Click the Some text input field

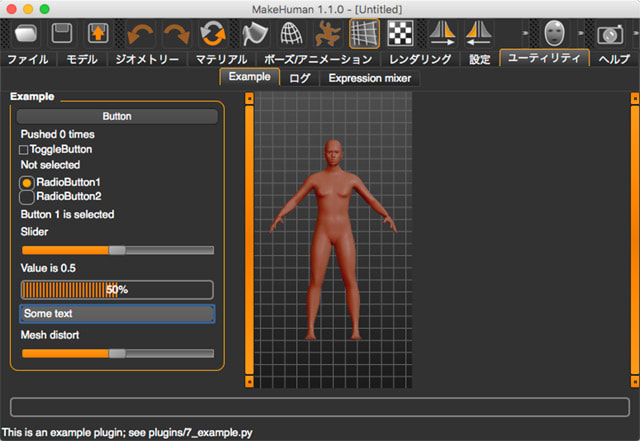117,314
